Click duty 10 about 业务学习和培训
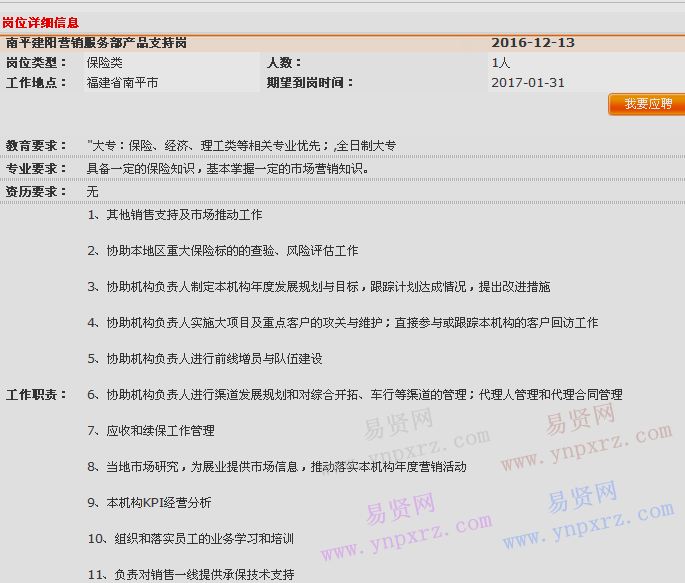 coord(191,539)
